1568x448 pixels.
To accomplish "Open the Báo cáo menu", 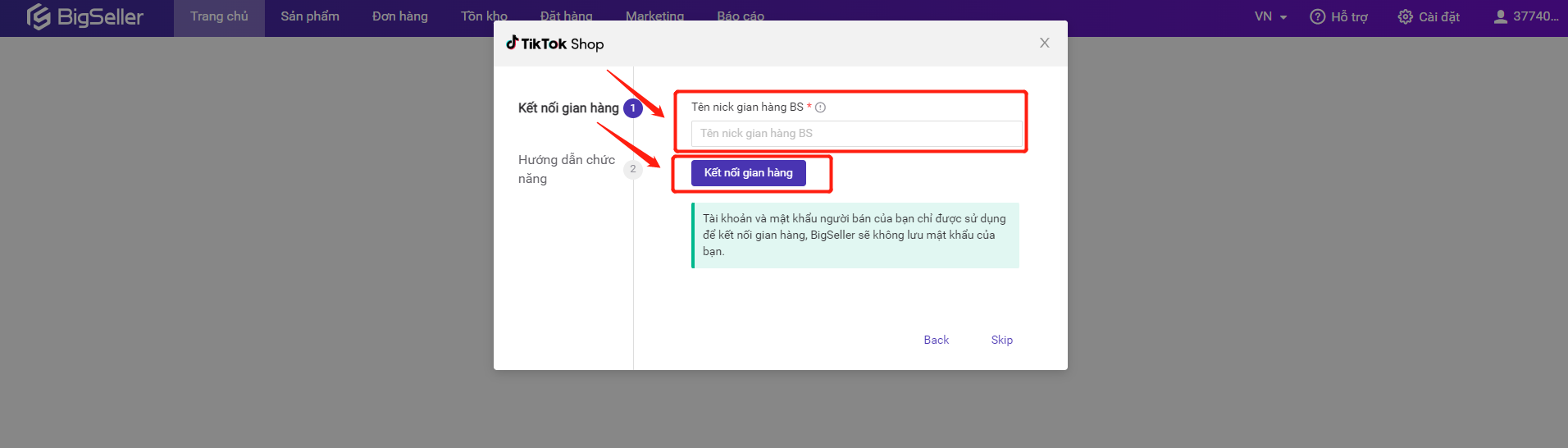I will point(741,16).
